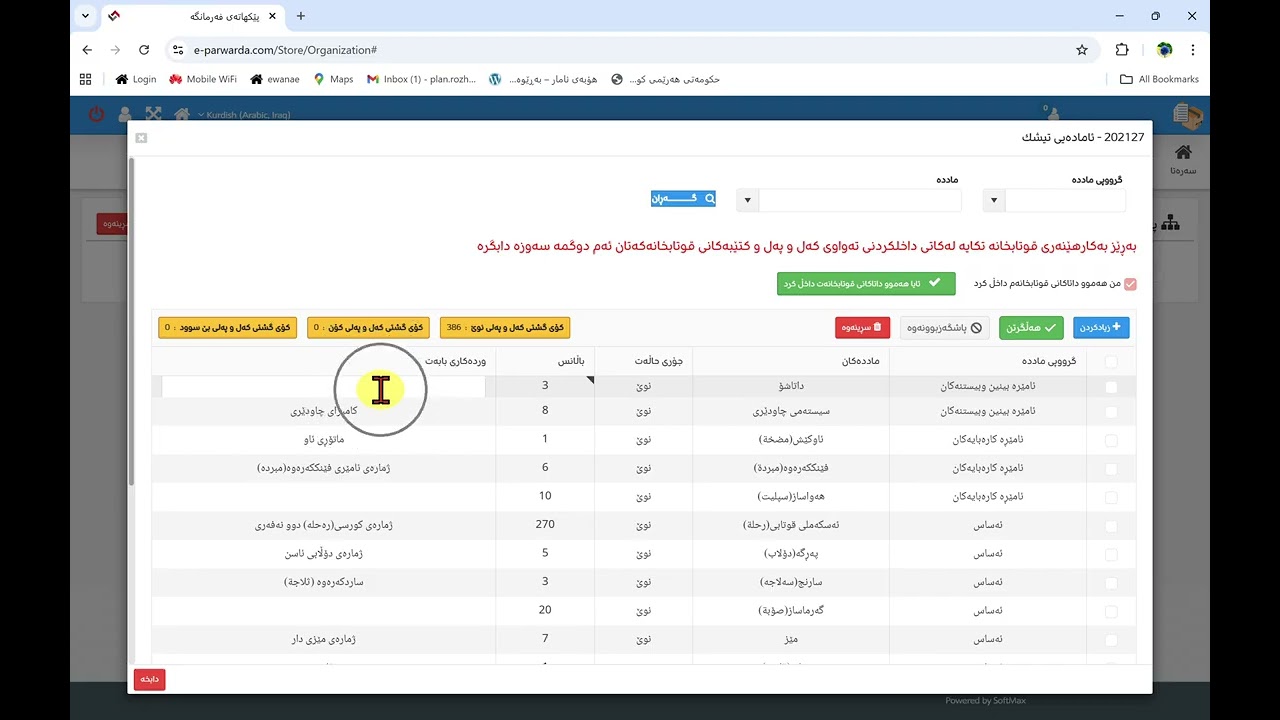Click the grey پاشگەزبوونەوە cancel button
This screenshot has height=720, width=1280.
[x=945, y=327]
